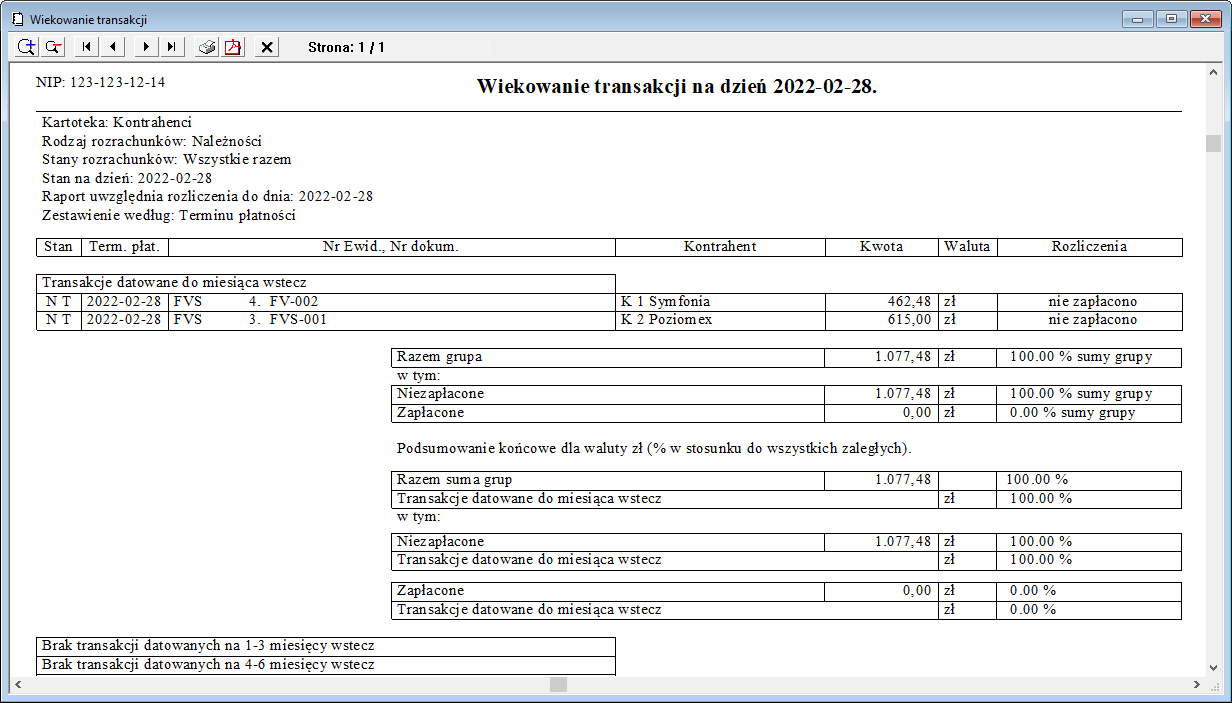This screenshot has height=703, width=1232.
Task: Close preview using toolbar X icon
Action: point(267,47)
